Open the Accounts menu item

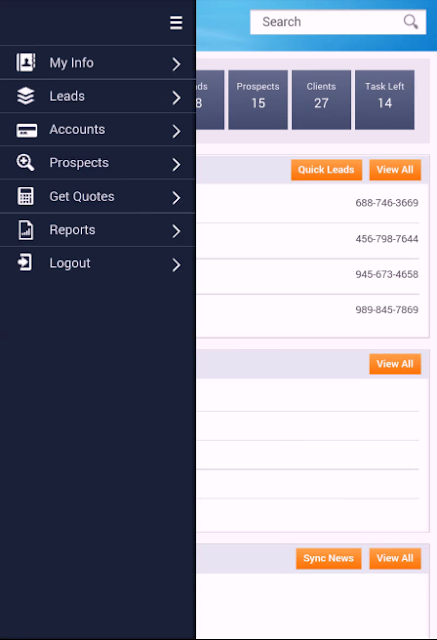coord(98,129)
